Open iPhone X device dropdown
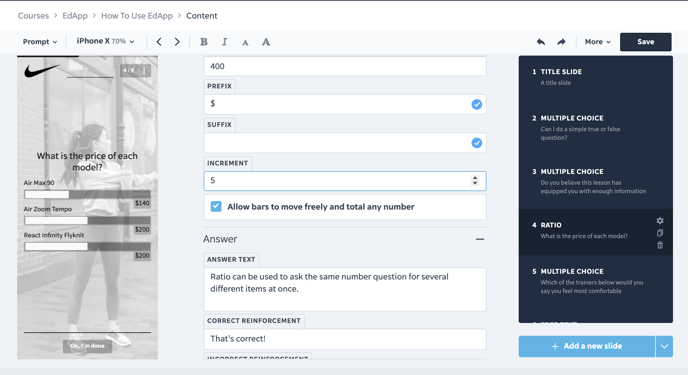The width and height of the screenshot is (688, 375). tap(105, 41)
